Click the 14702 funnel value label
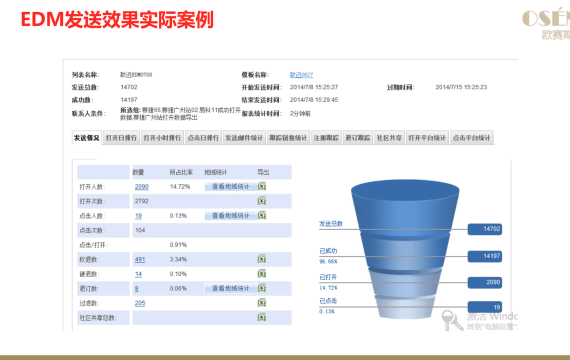Image resolution: width=570 pixels, height=360 pixels. point(485,229)
